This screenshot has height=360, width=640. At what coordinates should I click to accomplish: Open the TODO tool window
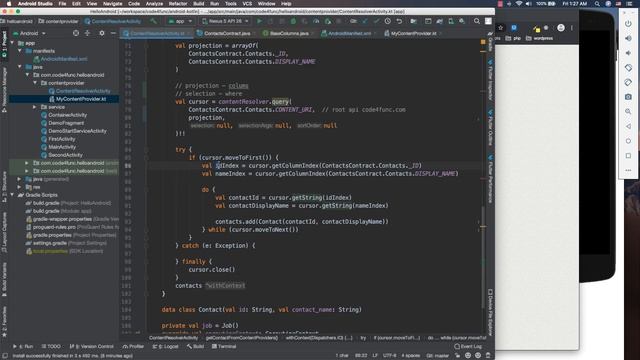click(51, 347)
